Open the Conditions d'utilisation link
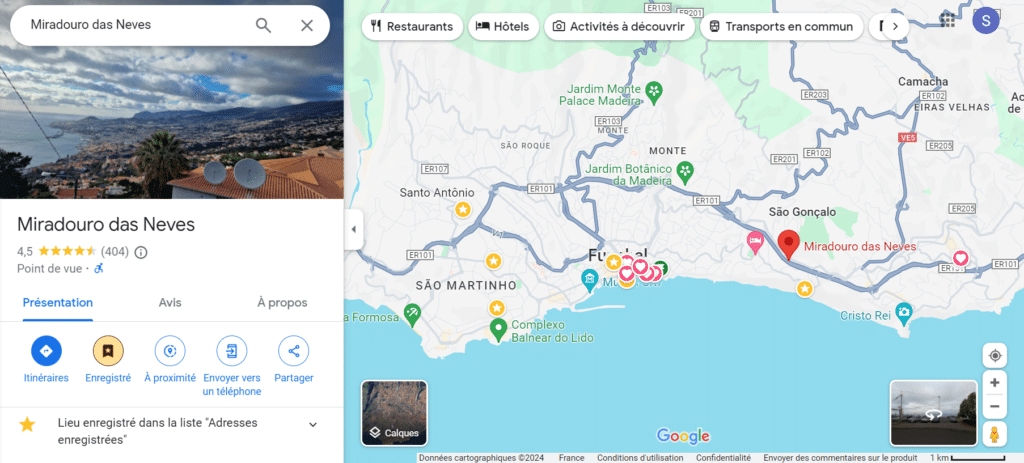 pyautogui.click(x=640, y=458)
